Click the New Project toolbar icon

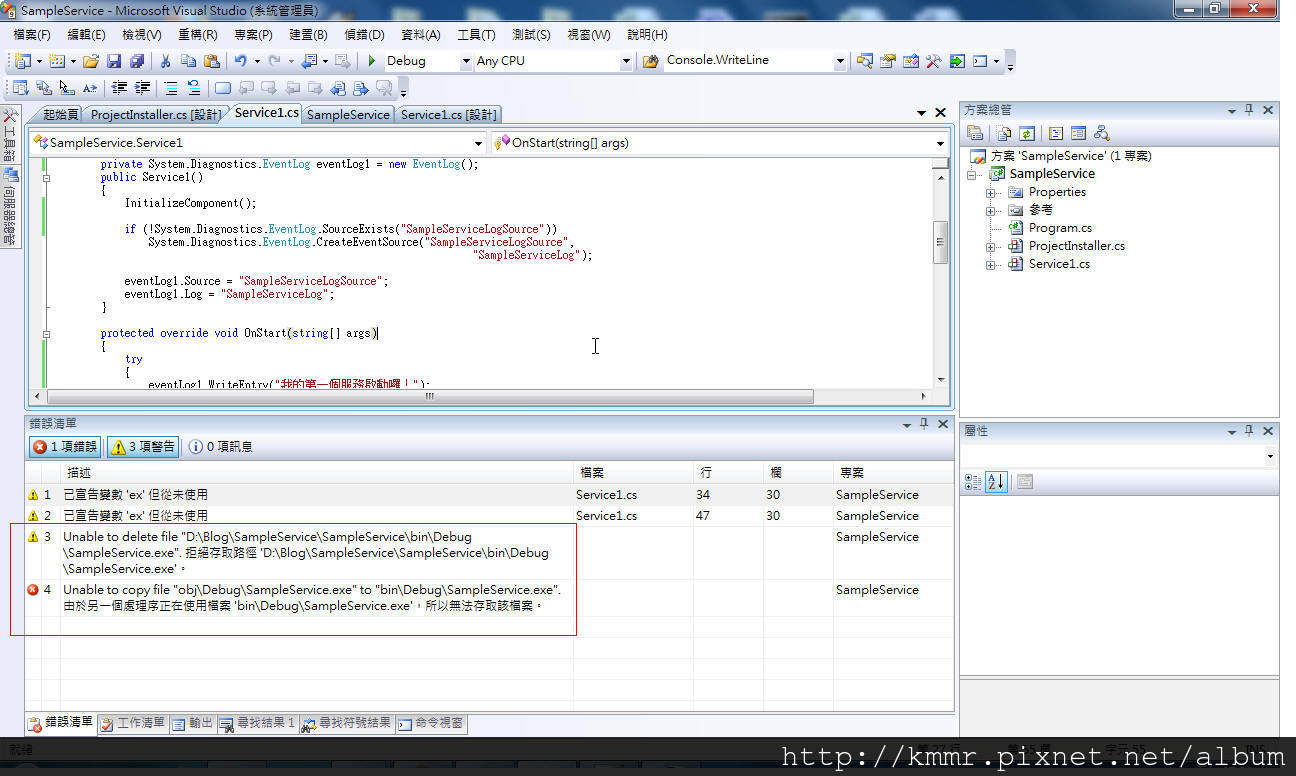[x=23, y=61]
